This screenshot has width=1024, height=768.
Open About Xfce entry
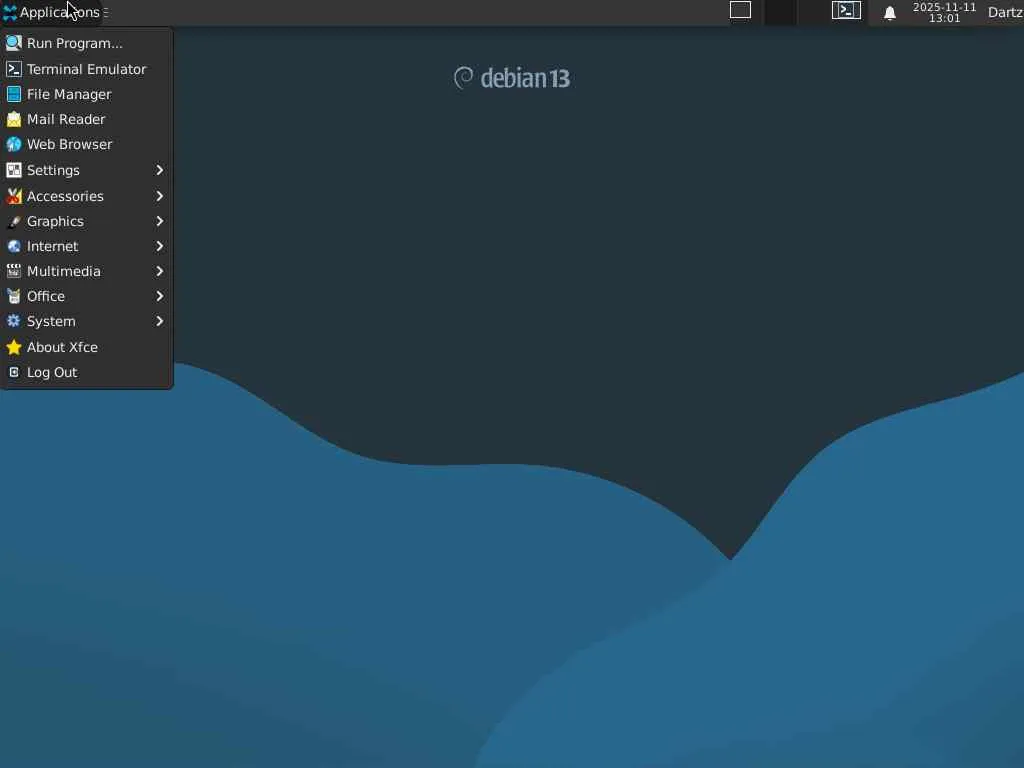click(86, 347)
